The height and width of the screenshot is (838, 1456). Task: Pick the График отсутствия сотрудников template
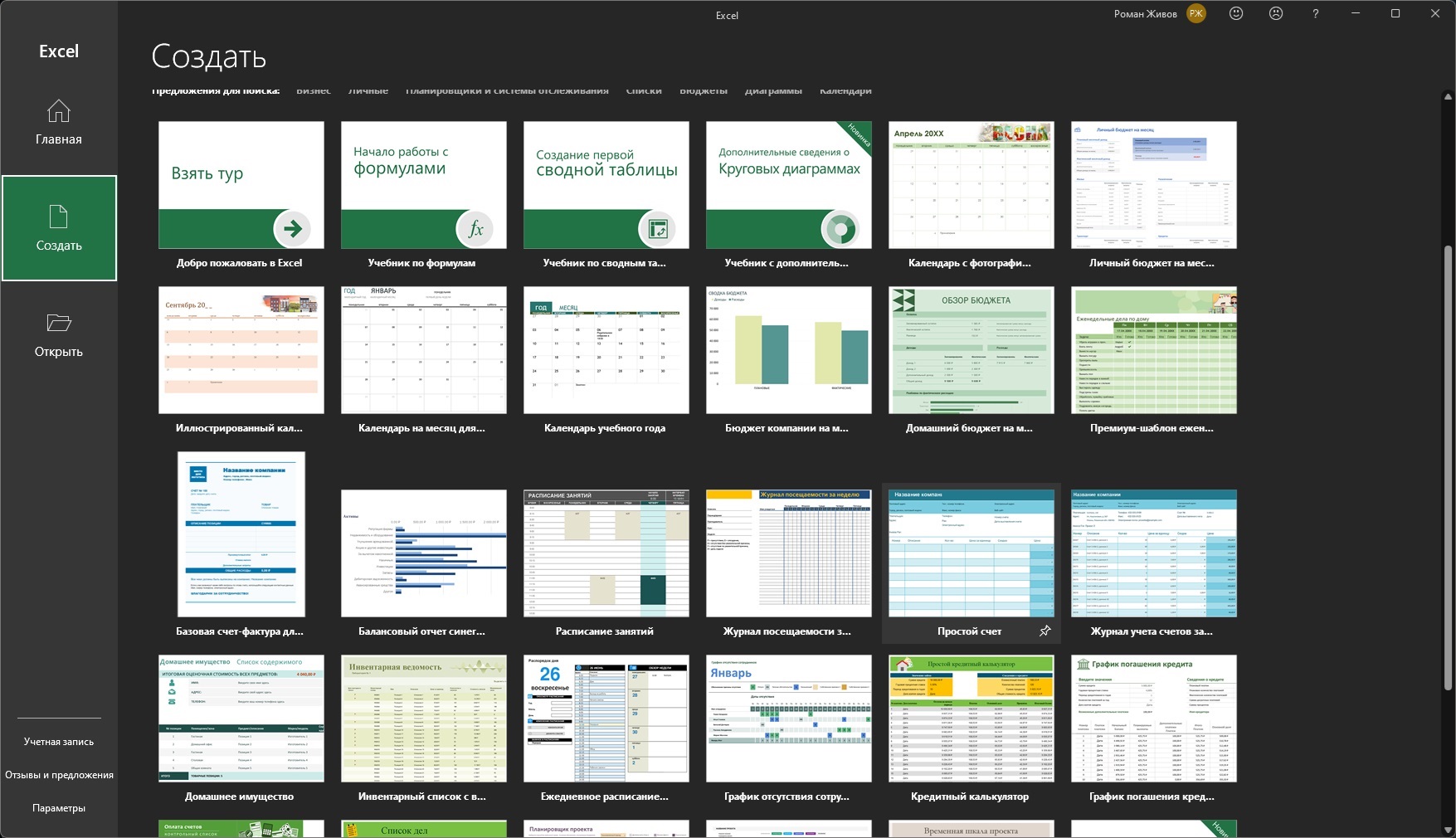(789, 719)
